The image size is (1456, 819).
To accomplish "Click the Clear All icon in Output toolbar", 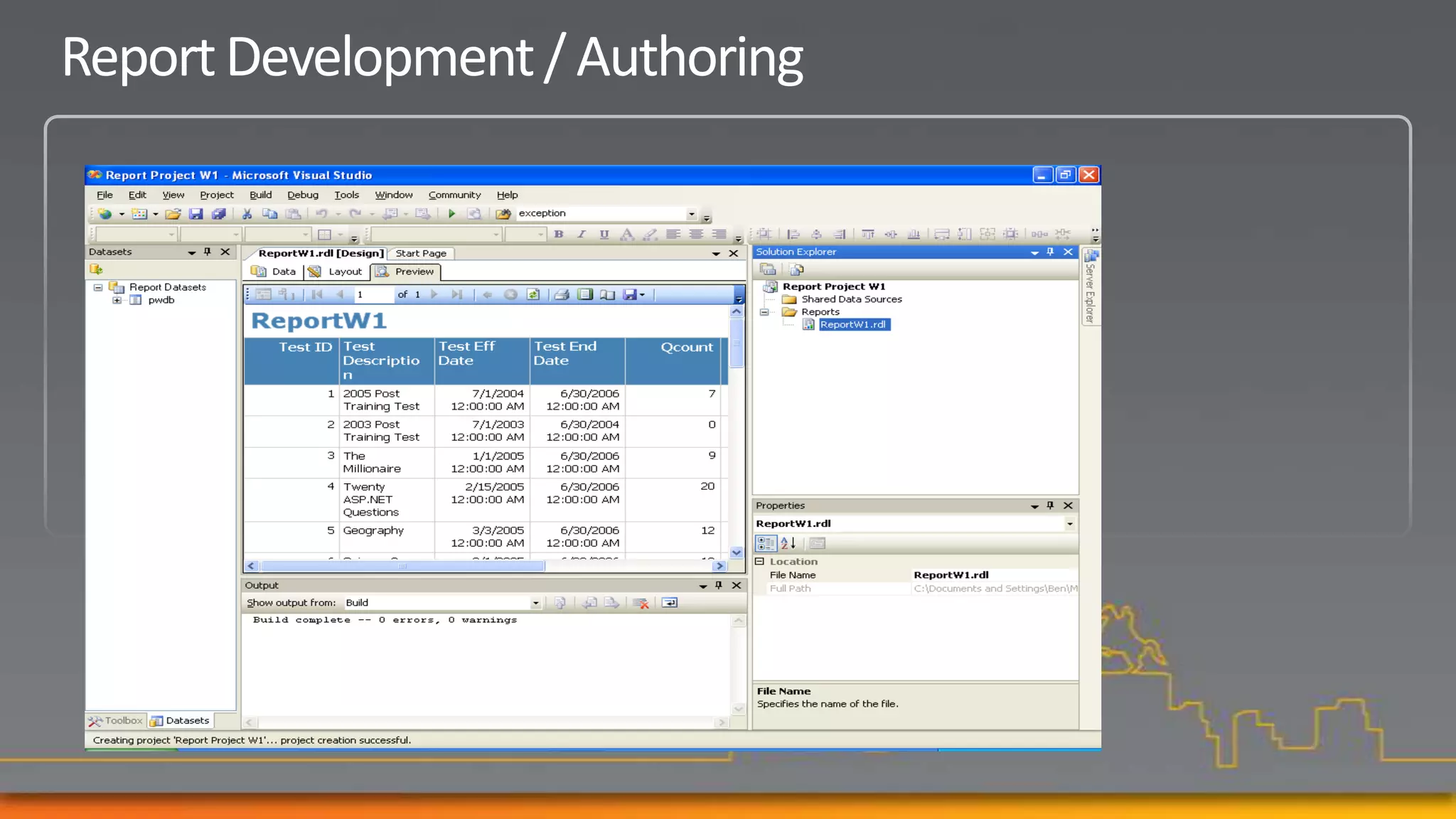I will [641, 603].
